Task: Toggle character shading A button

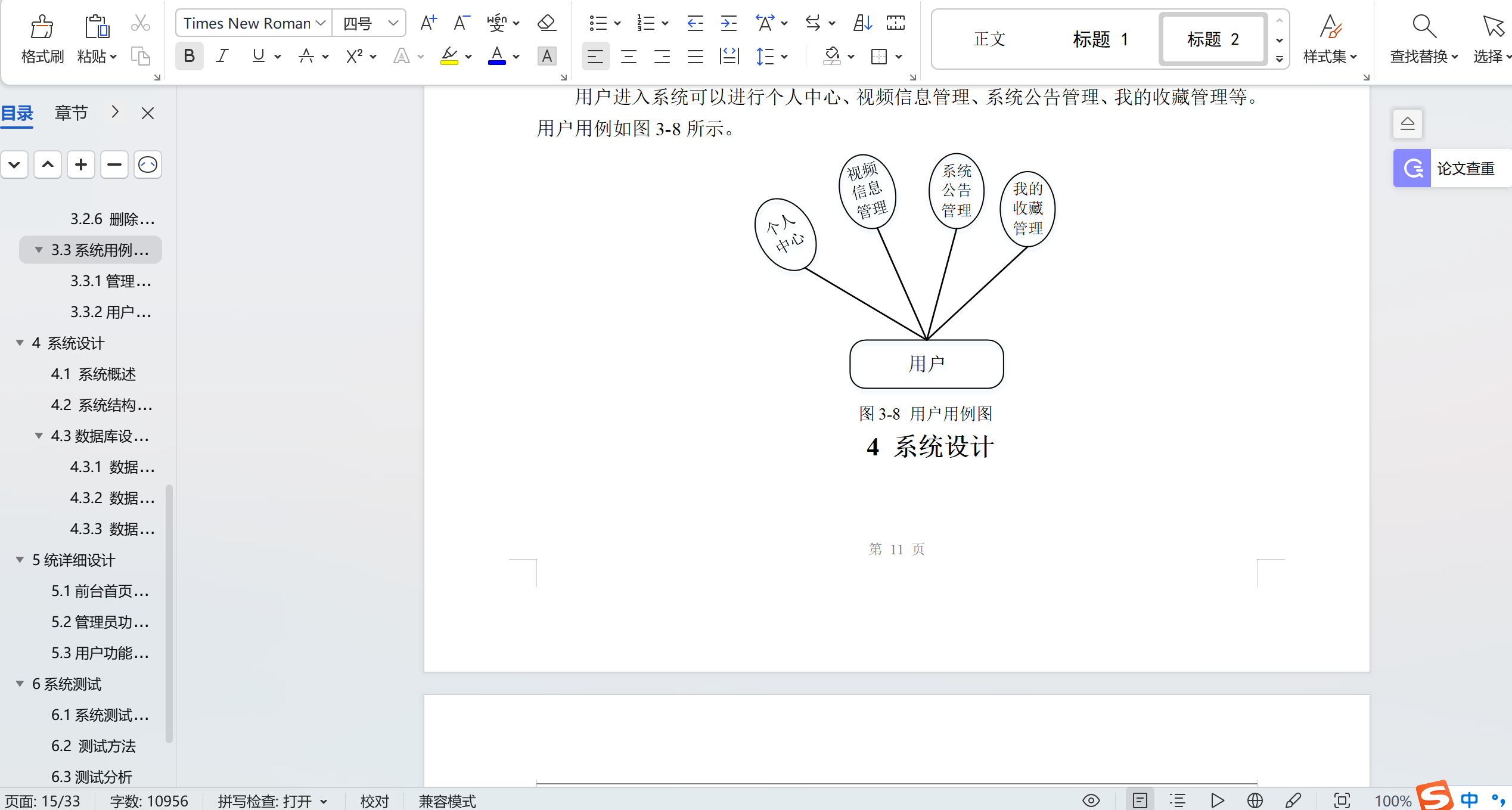Action: coord(547,56)
